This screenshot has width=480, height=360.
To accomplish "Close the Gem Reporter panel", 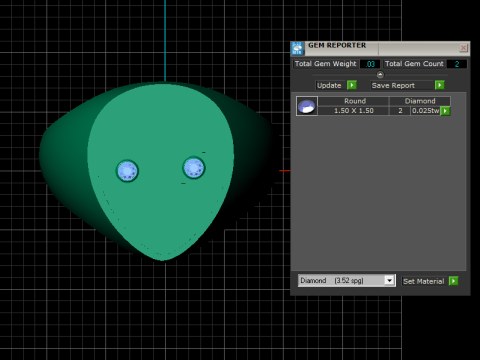I will click(x=463, y=48).
